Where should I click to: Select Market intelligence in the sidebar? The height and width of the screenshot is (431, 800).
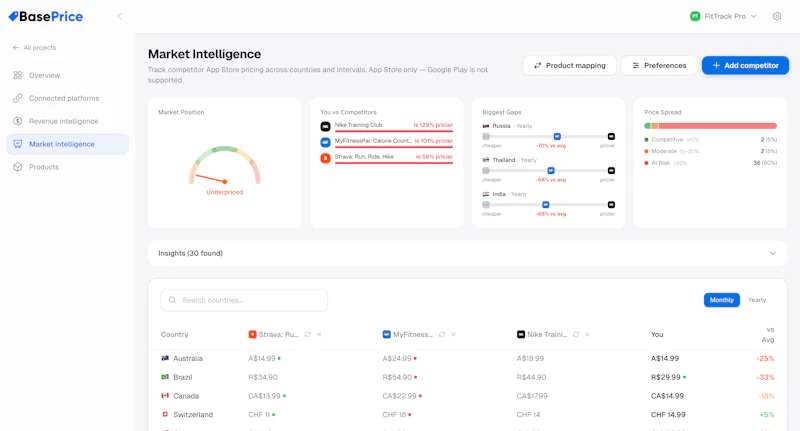pyautogui.click(x=67, y=144)
